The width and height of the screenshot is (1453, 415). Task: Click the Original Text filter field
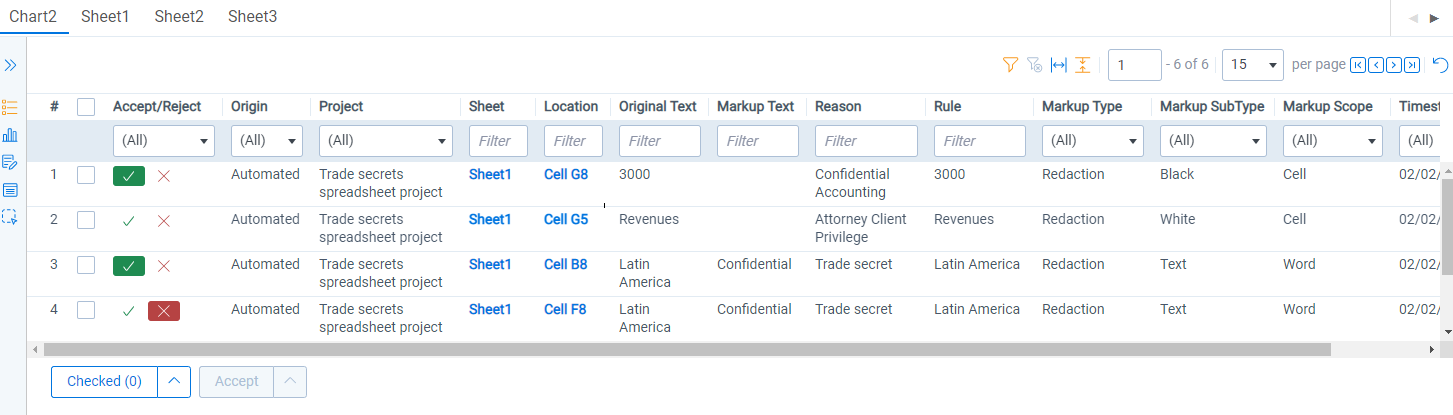point(660,141)
